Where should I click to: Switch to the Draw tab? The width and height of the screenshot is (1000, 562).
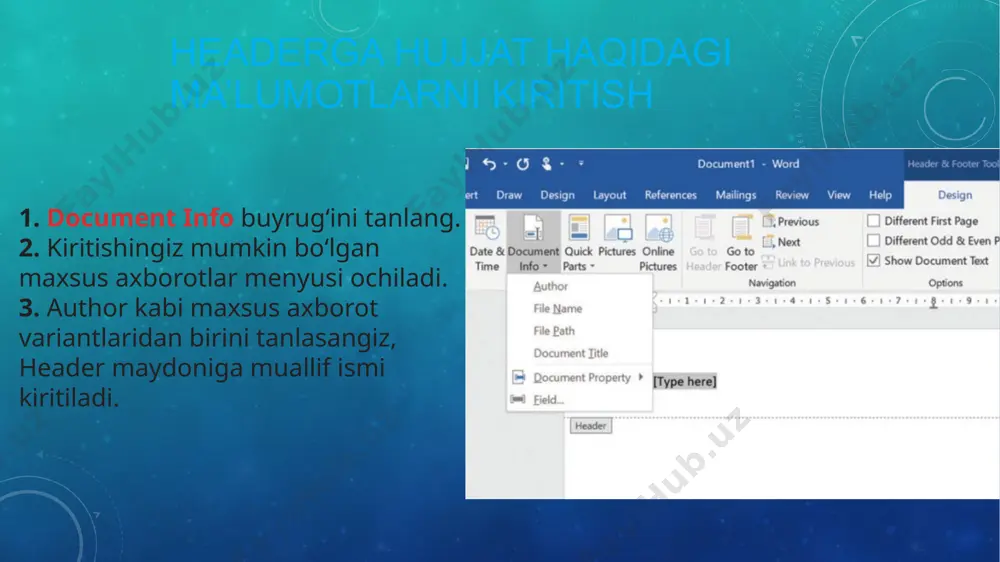pyautogui.click(x=509, y=195)
